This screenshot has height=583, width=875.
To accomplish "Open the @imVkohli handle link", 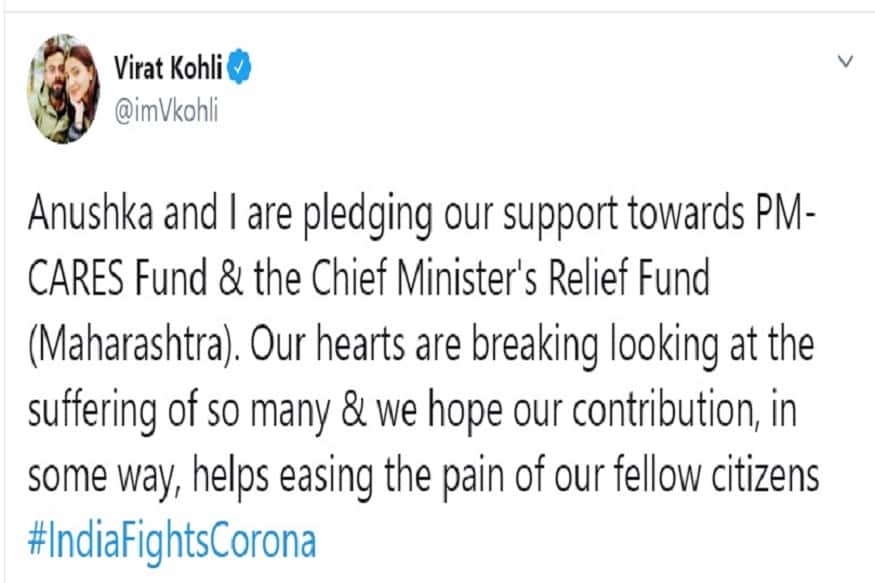I will point(166,112).
